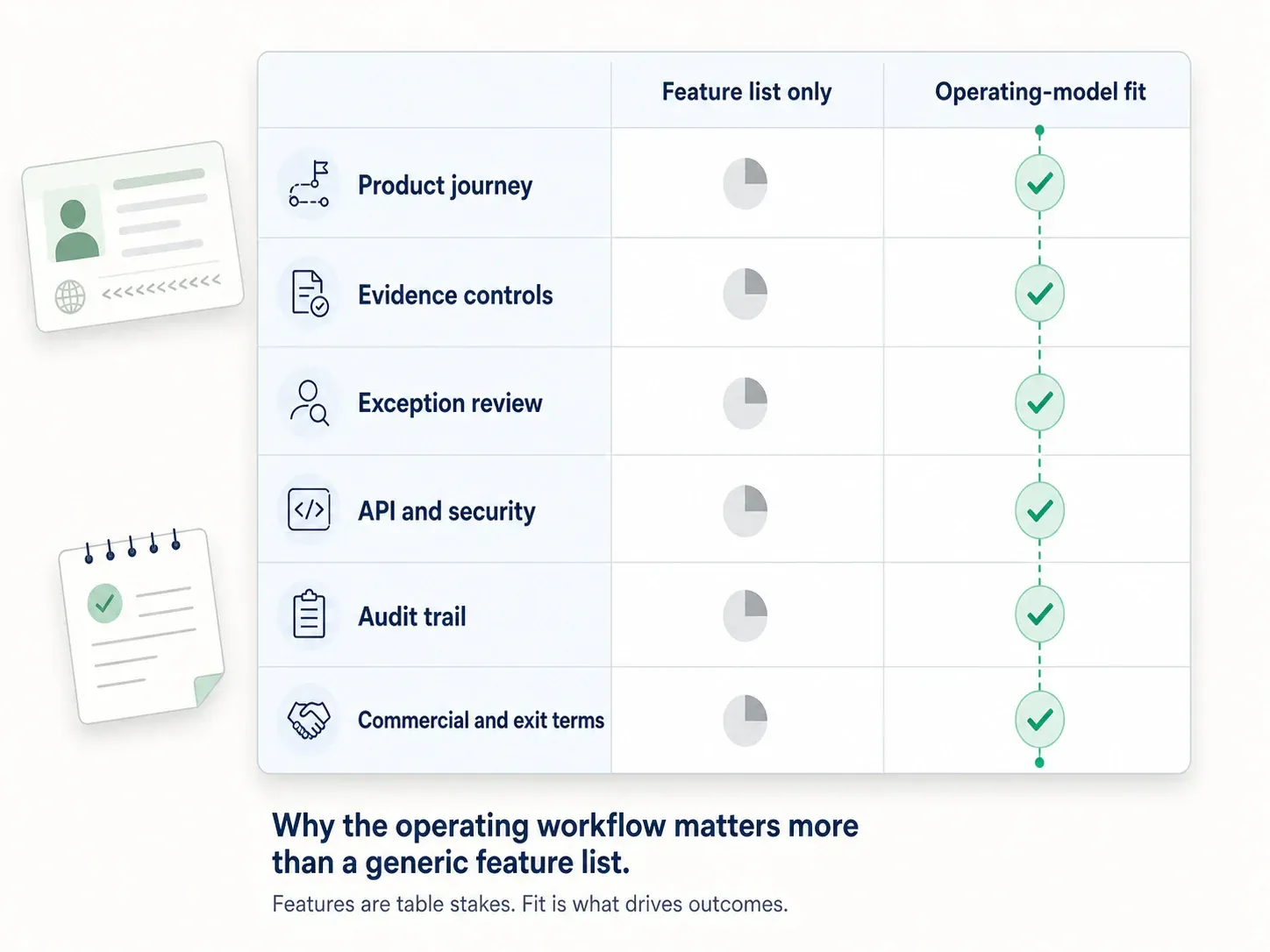The image size is (1270, 952).
Task: Click the partial pie indicator for Product journey
Action: [745, 183]
